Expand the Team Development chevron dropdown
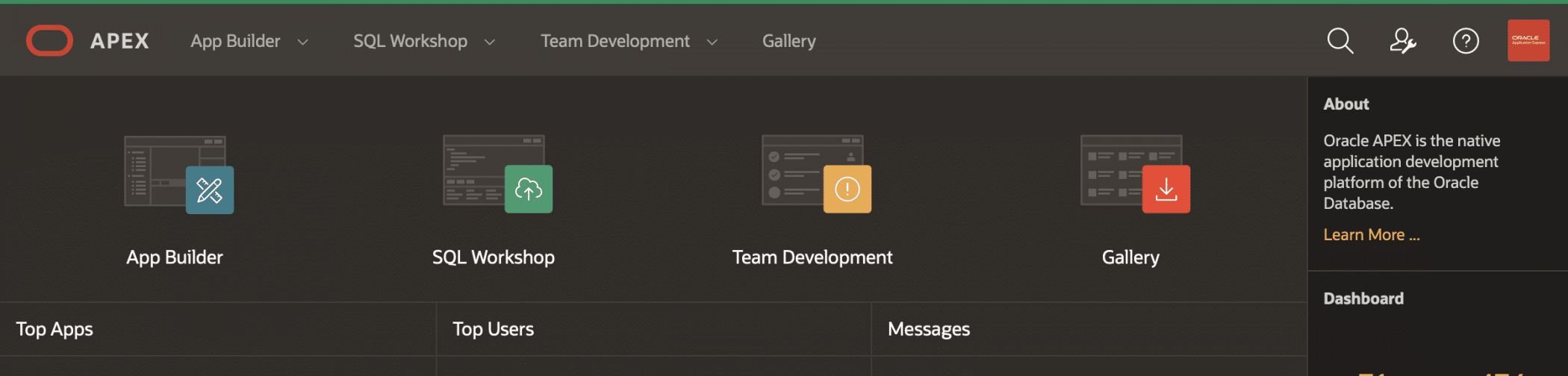Screen dimensions: 1568x376 click(712, 42)
